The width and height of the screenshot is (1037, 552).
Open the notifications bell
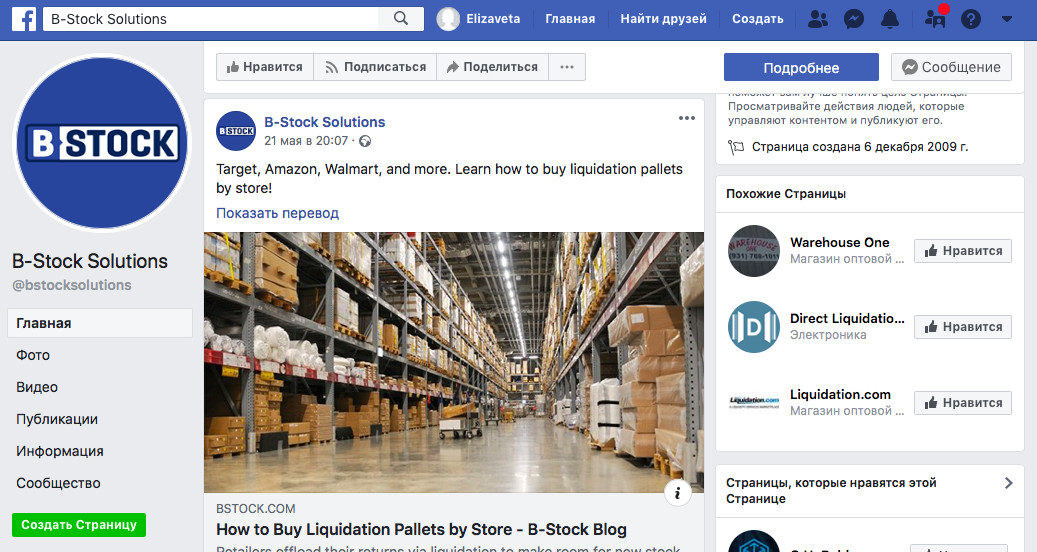coord(890,19)
